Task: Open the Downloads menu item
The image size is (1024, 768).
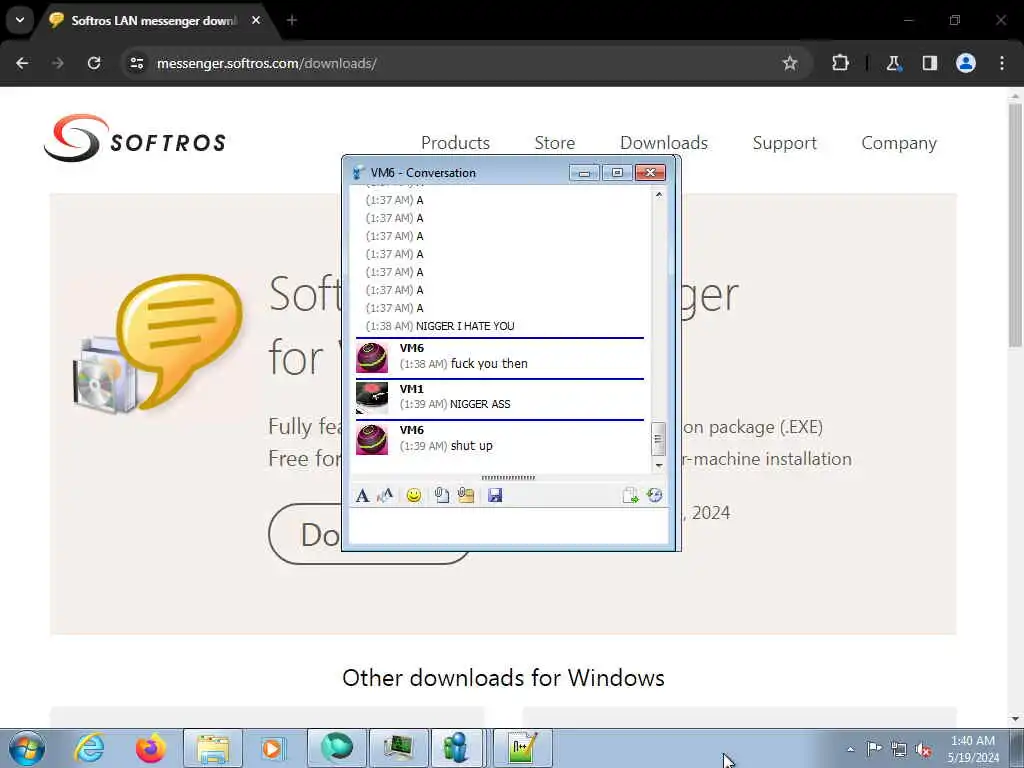Action: tap(664, 143)
